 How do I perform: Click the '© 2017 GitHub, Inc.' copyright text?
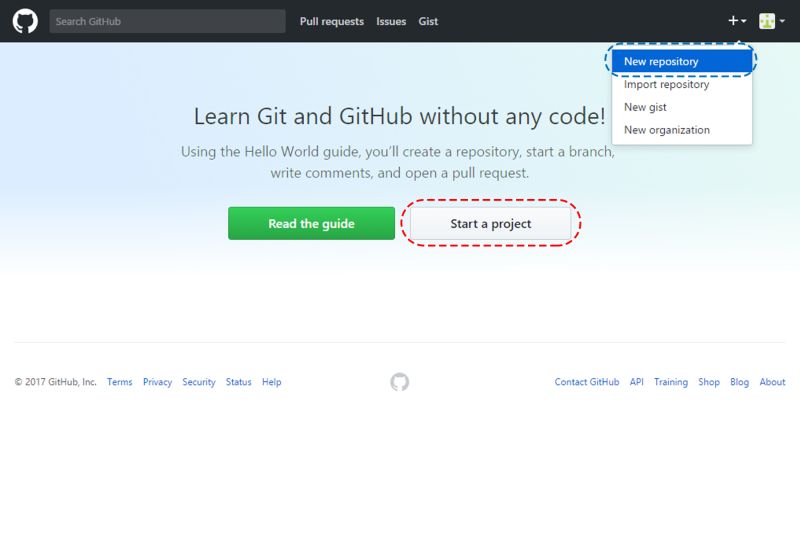pos(55,382)
